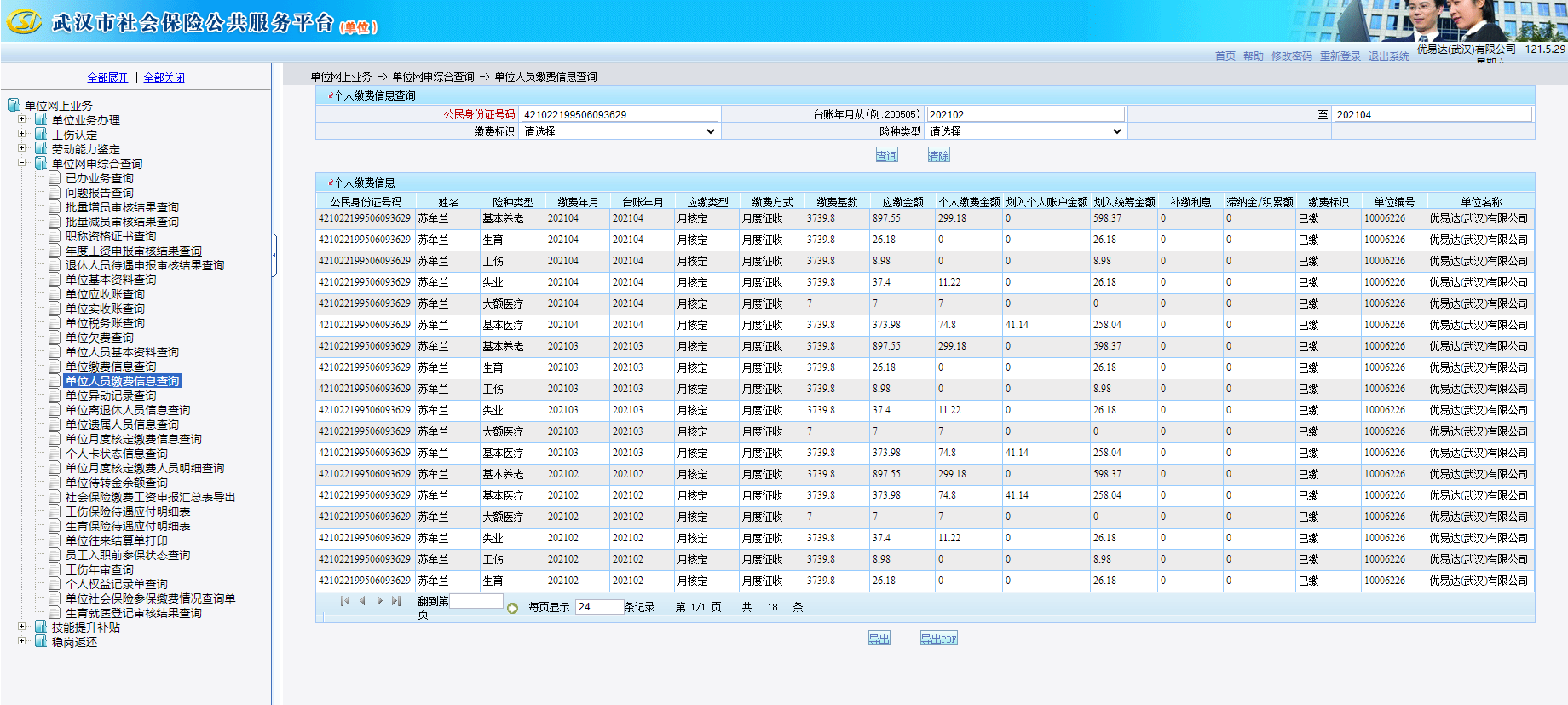1568x705 pixels.
Task: Expand the 单位业务办理 tree node
Action: click(x=22, y=119)
